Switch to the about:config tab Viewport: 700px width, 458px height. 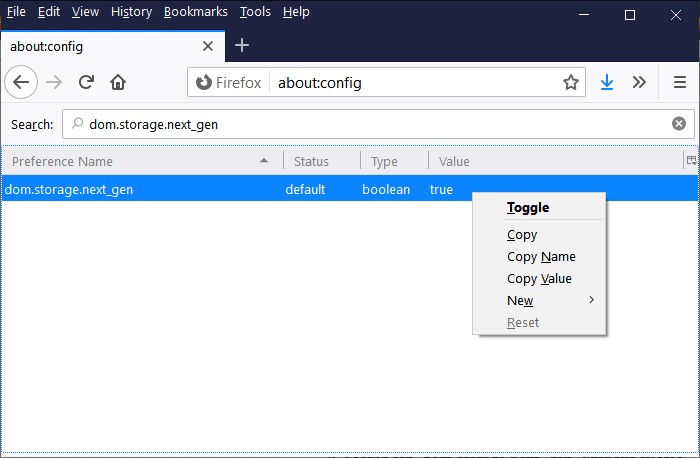112,46
